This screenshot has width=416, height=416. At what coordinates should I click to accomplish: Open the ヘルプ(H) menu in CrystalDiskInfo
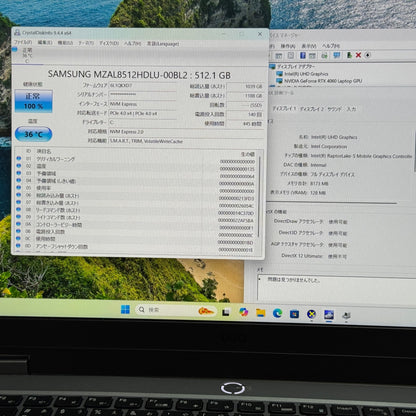pos(132,43)
